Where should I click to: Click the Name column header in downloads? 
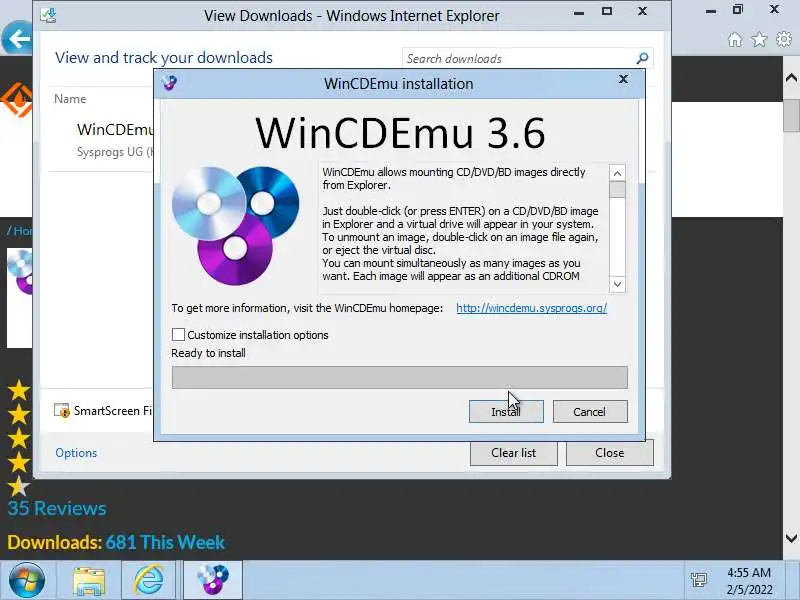[70, 99]
